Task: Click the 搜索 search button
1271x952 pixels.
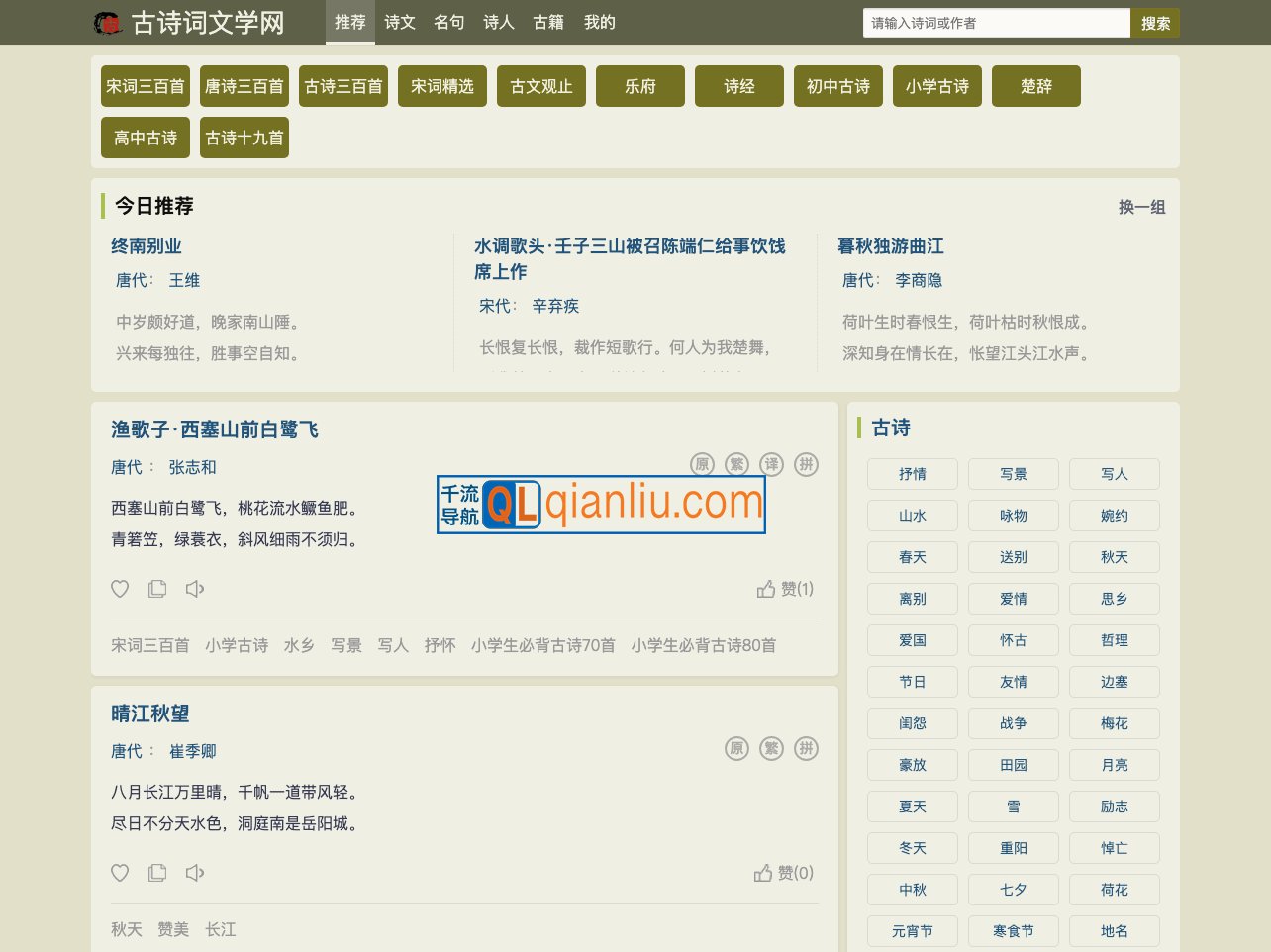Action: [1154, 22]
